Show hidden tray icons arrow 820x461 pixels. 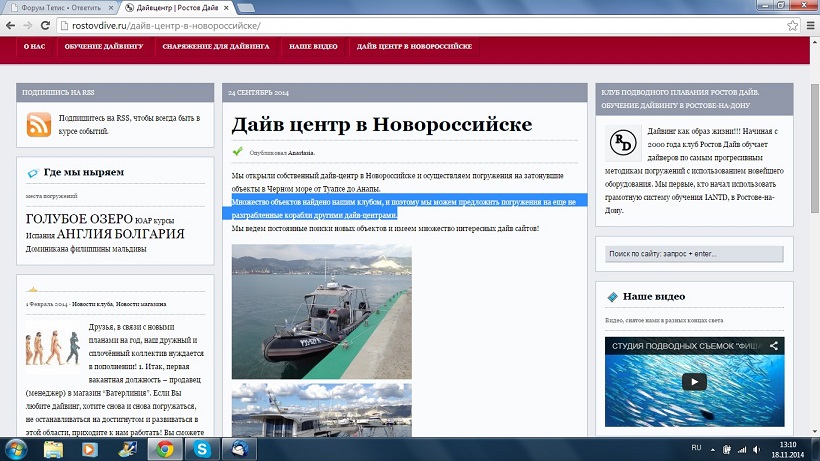tap(712, 450)
